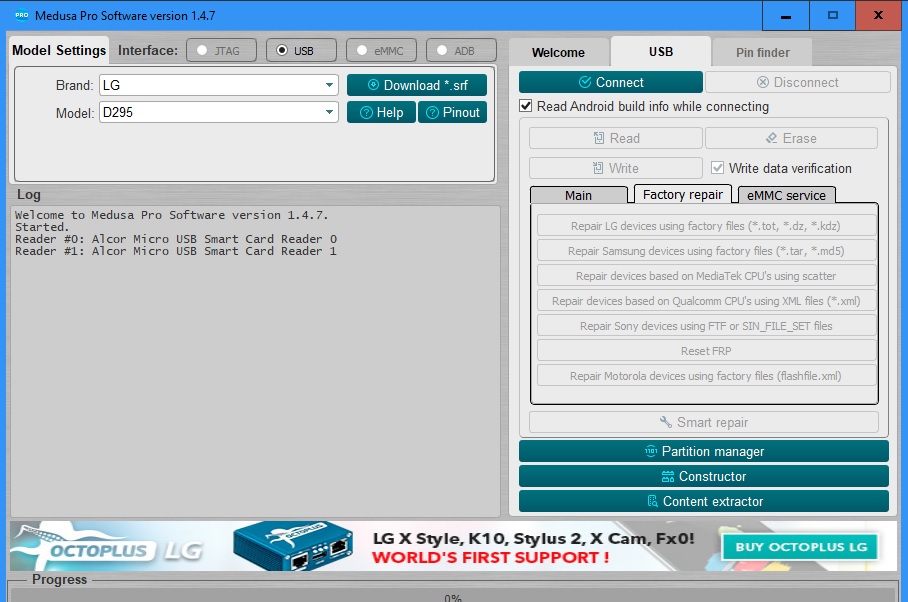Click the BUY OCTOPLUS LG banner button
This screenshot has height=602, width=908.
(x=801, y=547)
